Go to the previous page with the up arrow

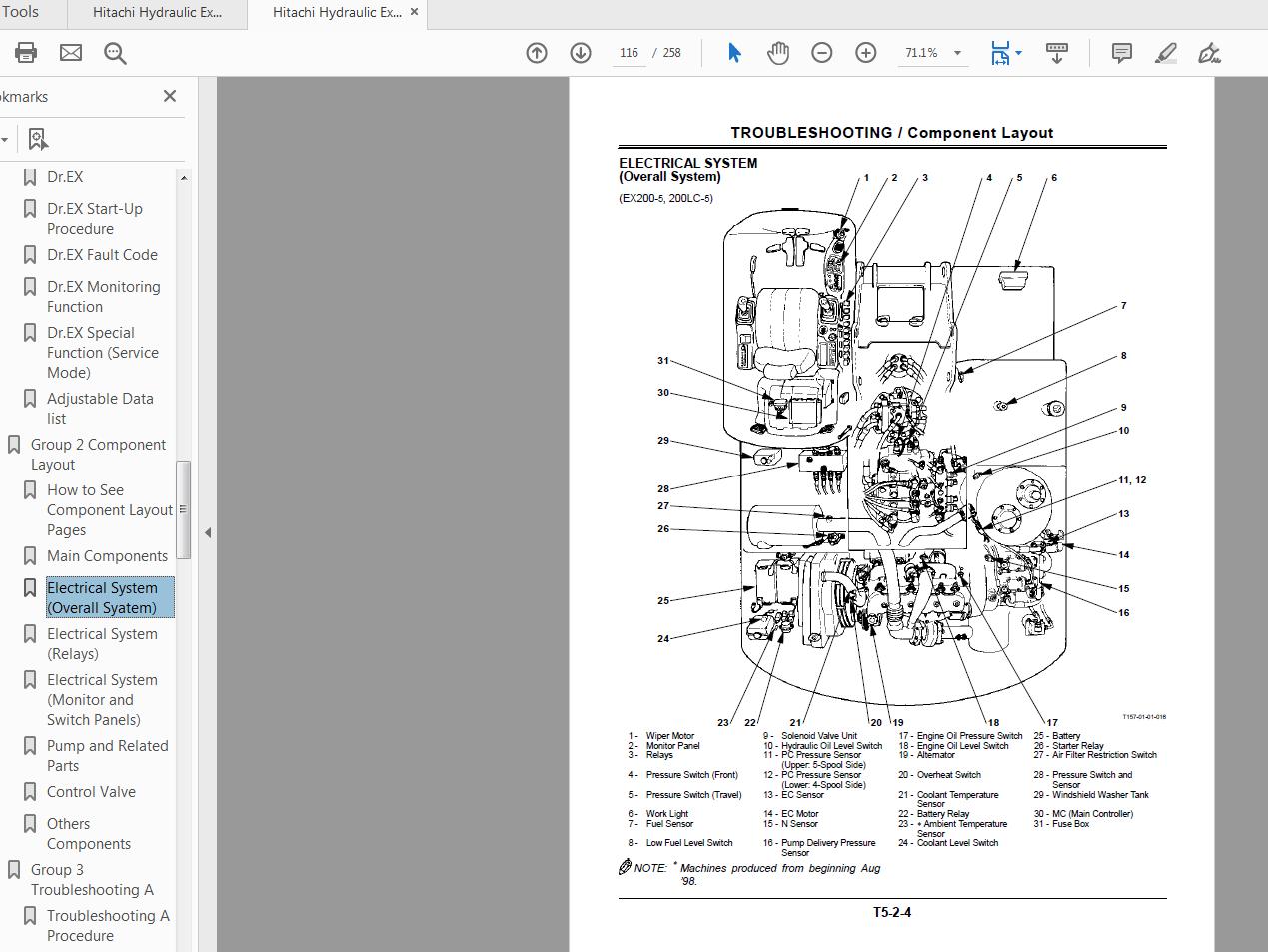point(537,52)
